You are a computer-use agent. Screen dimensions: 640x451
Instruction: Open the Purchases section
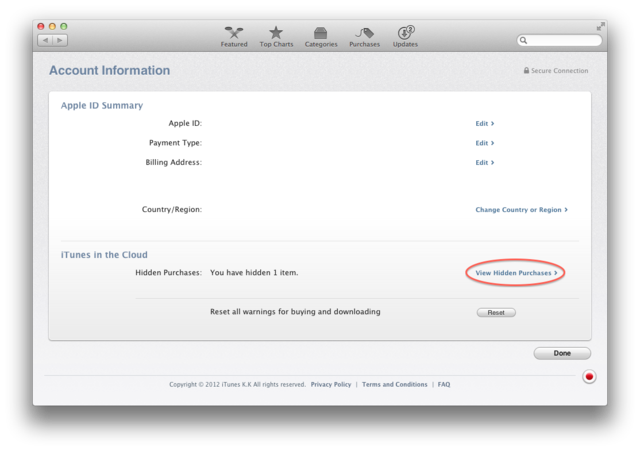click(x=364, y=37)
